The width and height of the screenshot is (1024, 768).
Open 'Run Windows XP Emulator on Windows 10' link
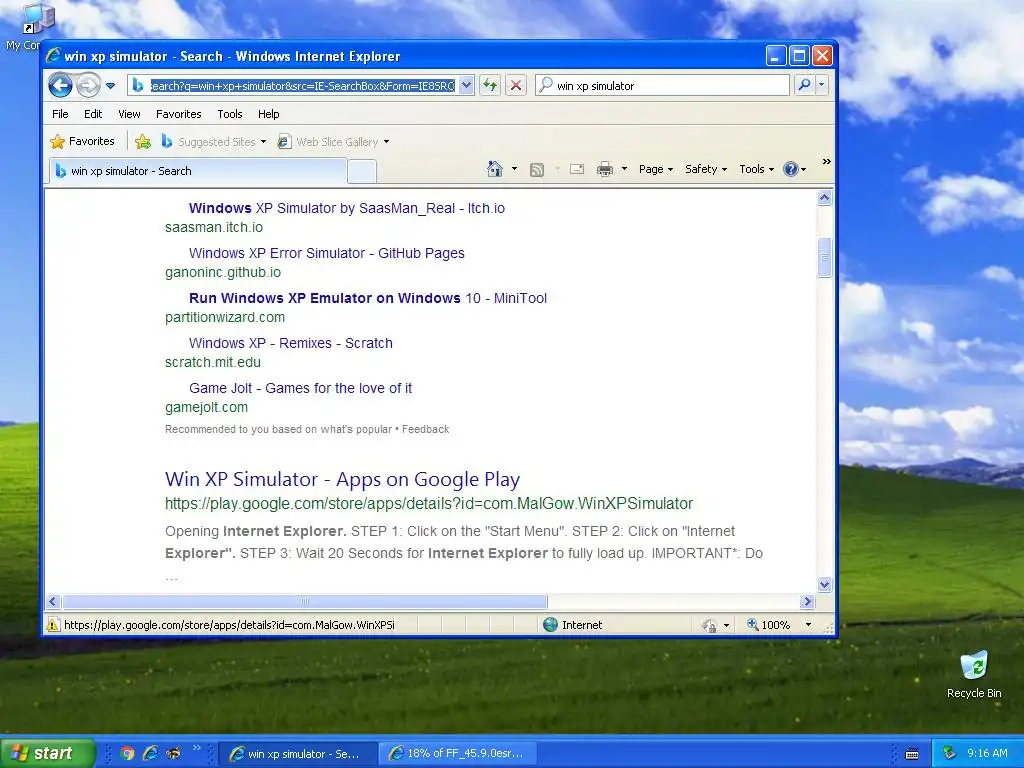[368, 298]
